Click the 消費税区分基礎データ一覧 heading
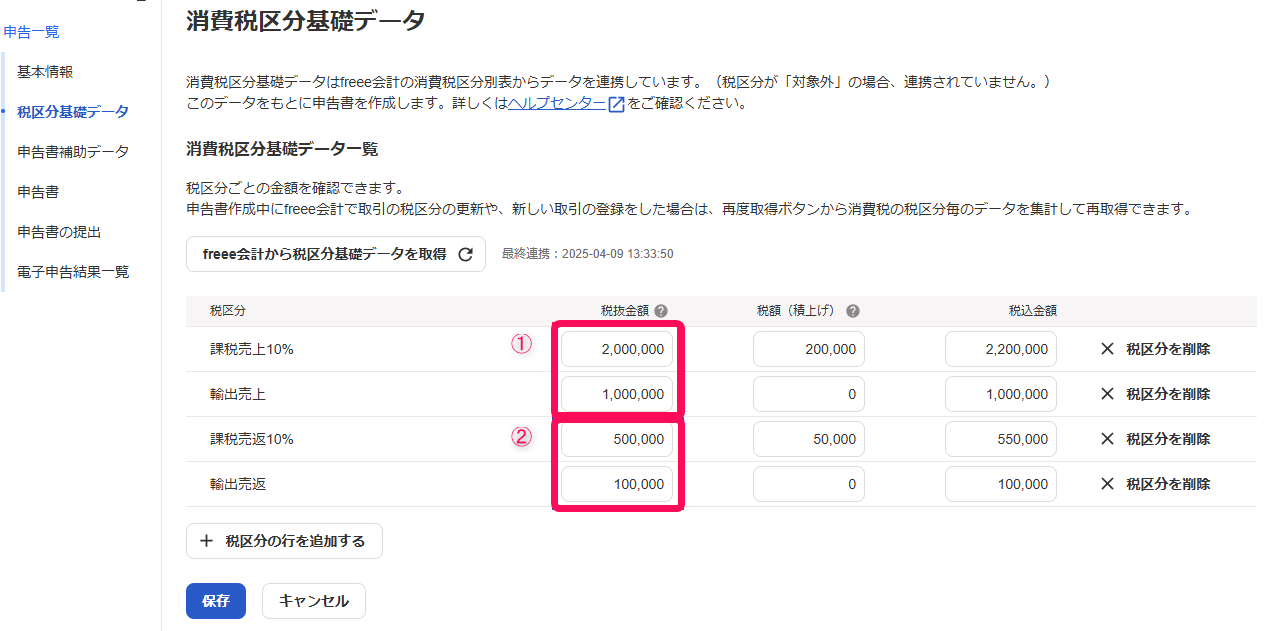Screen dimensions: 1278x631 click(282, 149)
